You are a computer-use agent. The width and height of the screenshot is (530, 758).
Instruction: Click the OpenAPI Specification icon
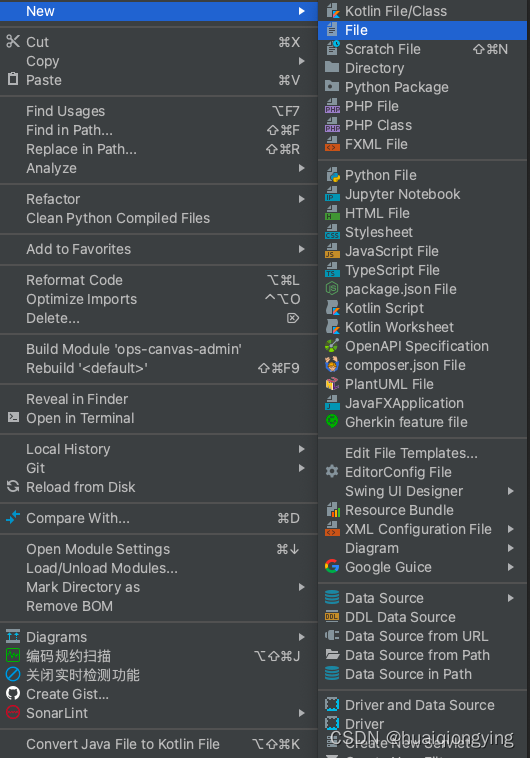332,346
